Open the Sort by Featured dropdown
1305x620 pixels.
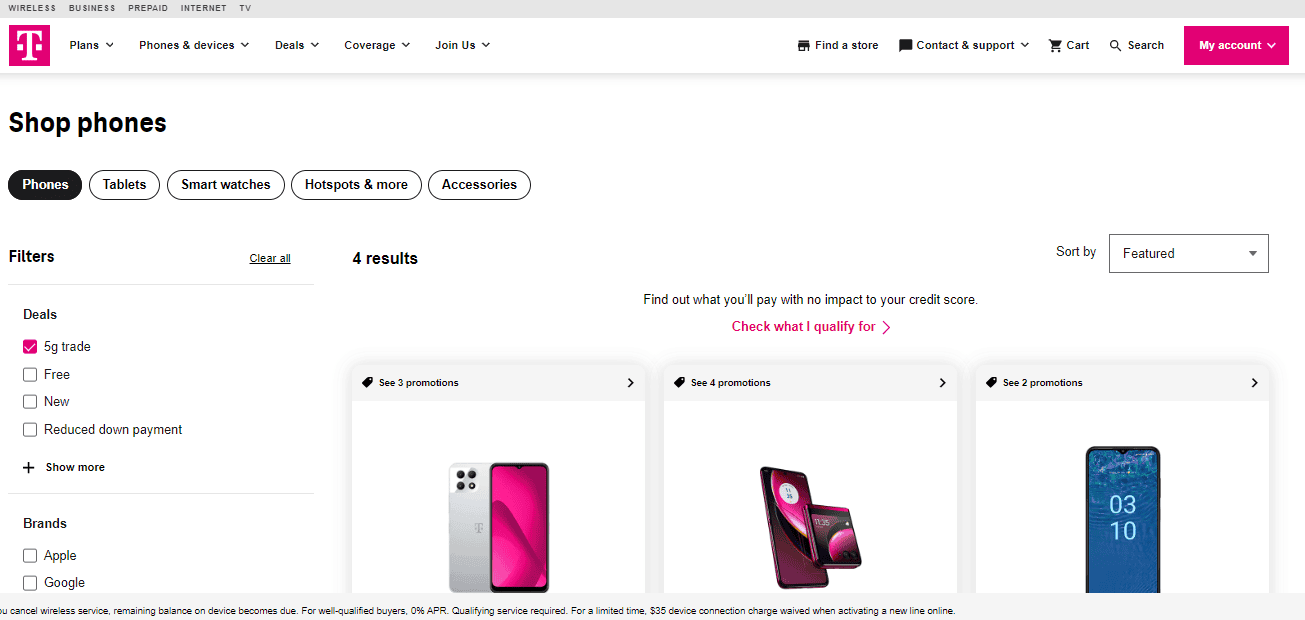point(1188,254)
